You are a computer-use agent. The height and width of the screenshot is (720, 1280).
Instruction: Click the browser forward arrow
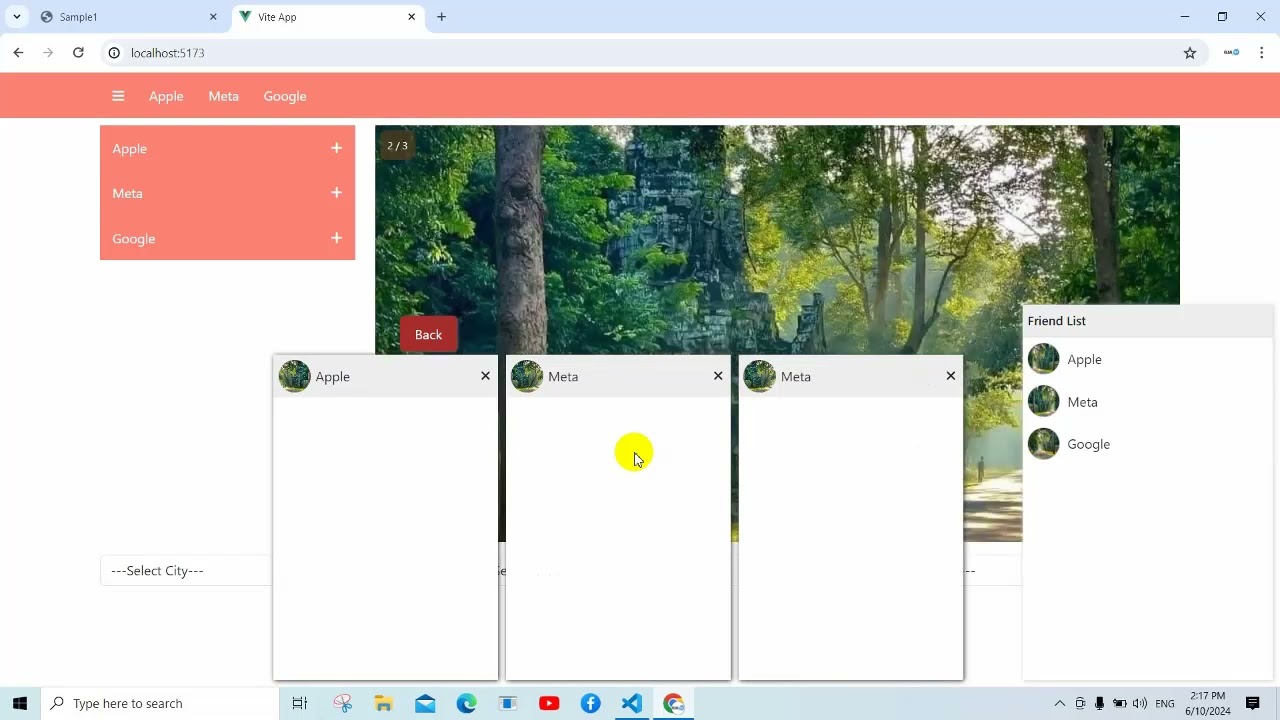(48, 53)
